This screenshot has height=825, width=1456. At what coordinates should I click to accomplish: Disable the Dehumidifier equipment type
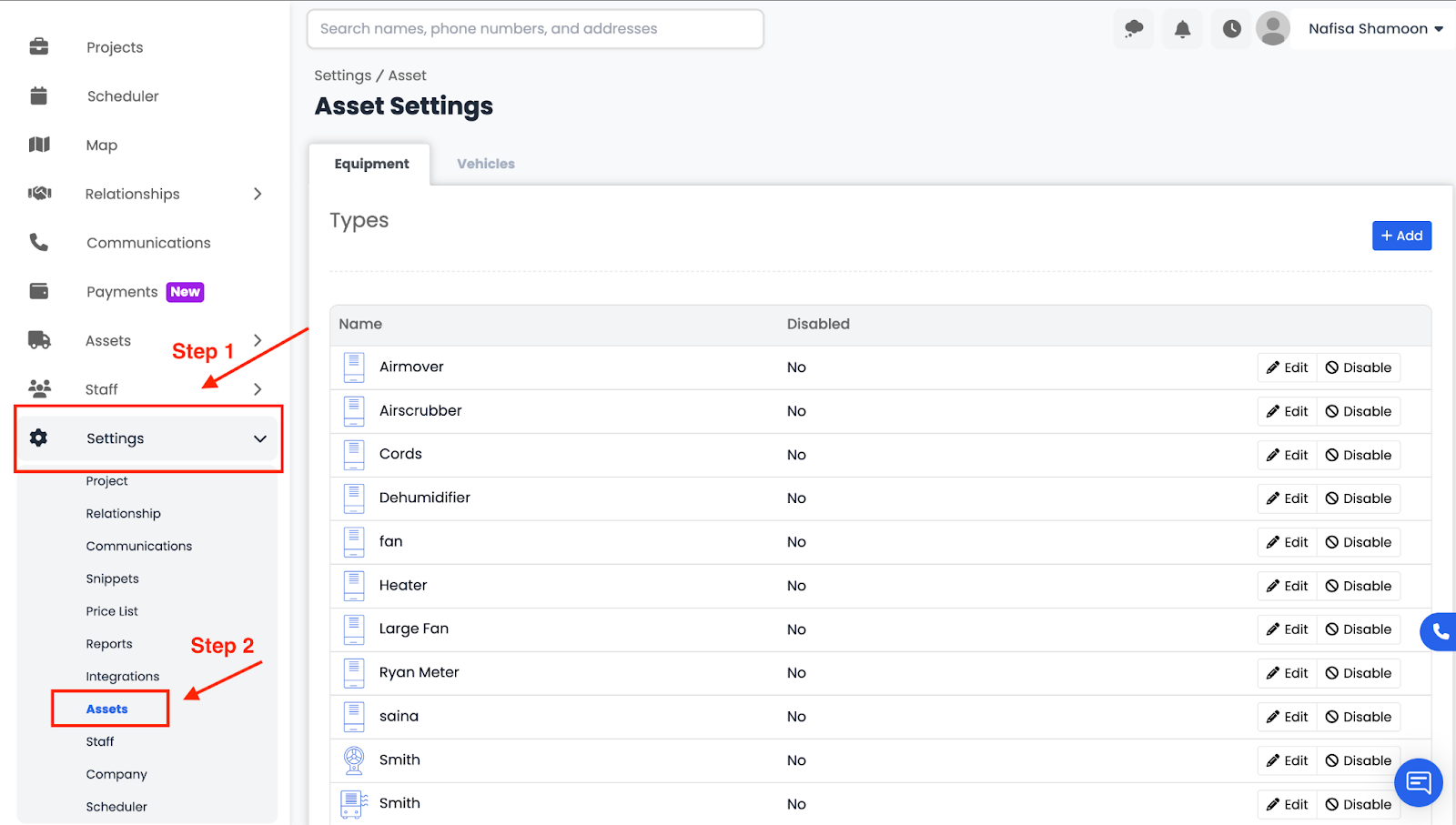coord(1359,498)
